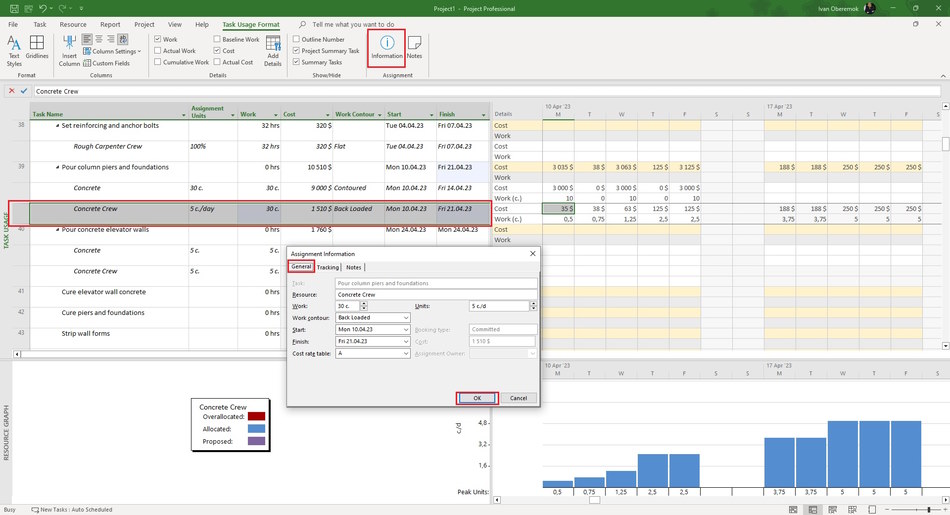Open the Resource ribbon tab
This screenshot has height=515, width=950.
[73, 25]
